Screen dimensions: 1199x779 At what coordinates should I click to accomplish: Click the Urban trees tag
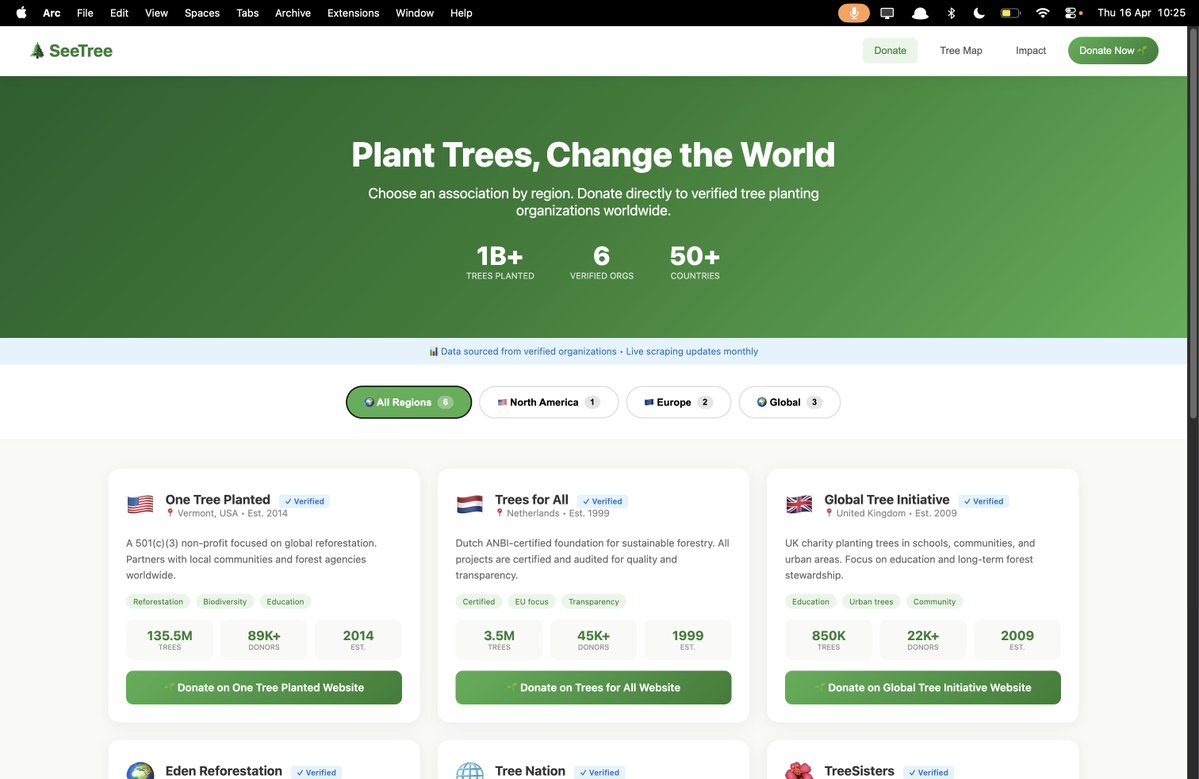pyautogui.click(x=871, y=602)
